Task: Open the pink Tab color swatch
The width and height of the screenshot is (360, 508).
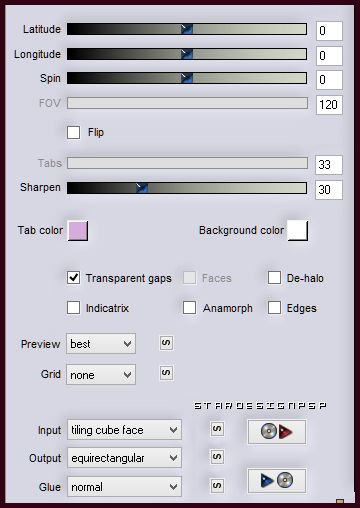Action: [x=78, y=230]
